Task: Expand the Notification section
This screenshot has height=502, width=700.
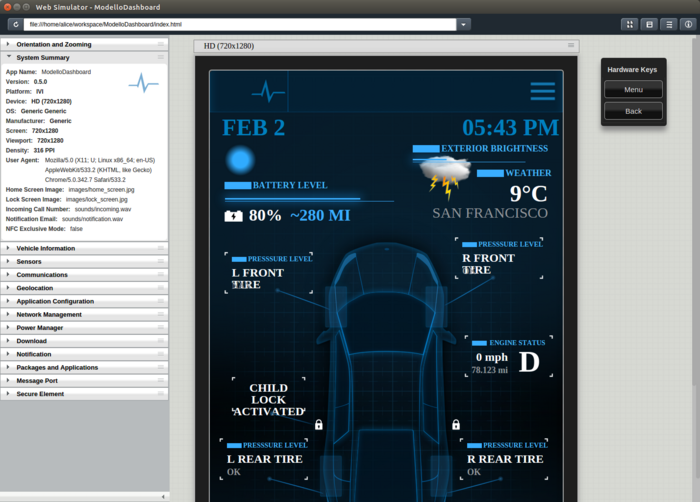Action: point(84,354)
